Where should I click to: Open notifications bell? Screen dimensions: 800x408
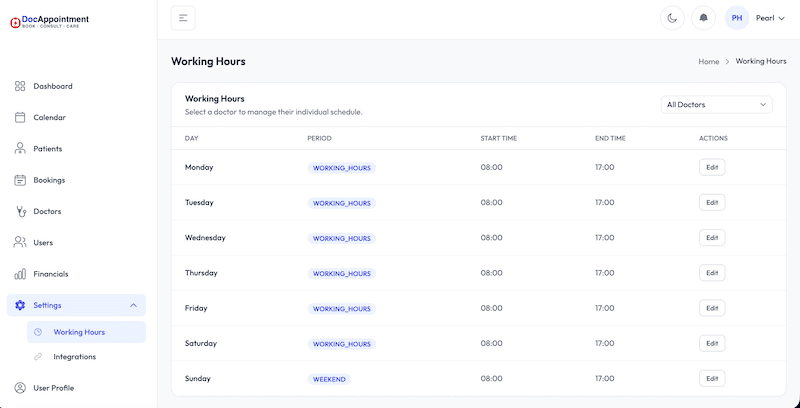[704, 18]
